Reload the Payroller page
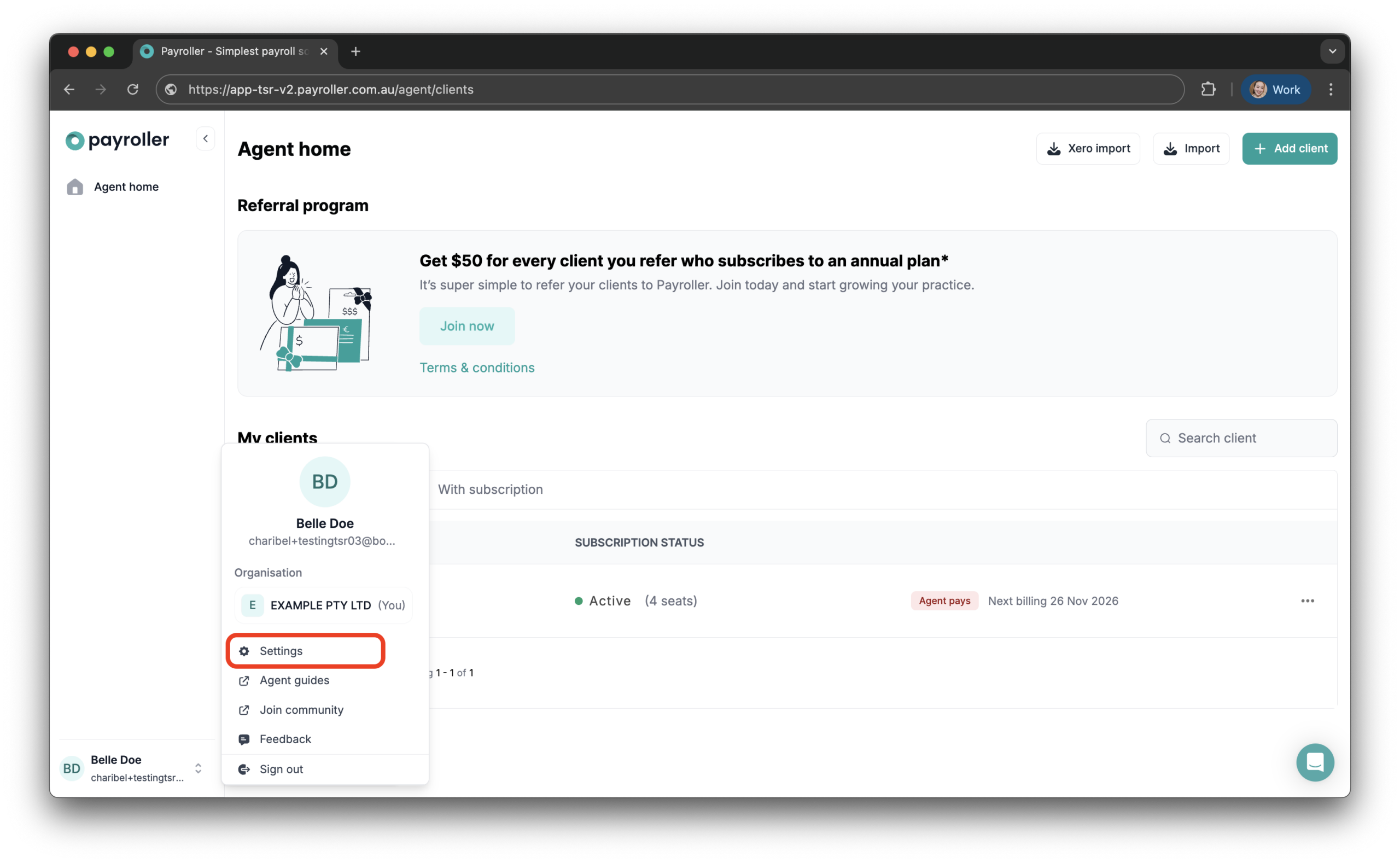The width and height of the screenshot is (1400, 863). pos(132,90)
